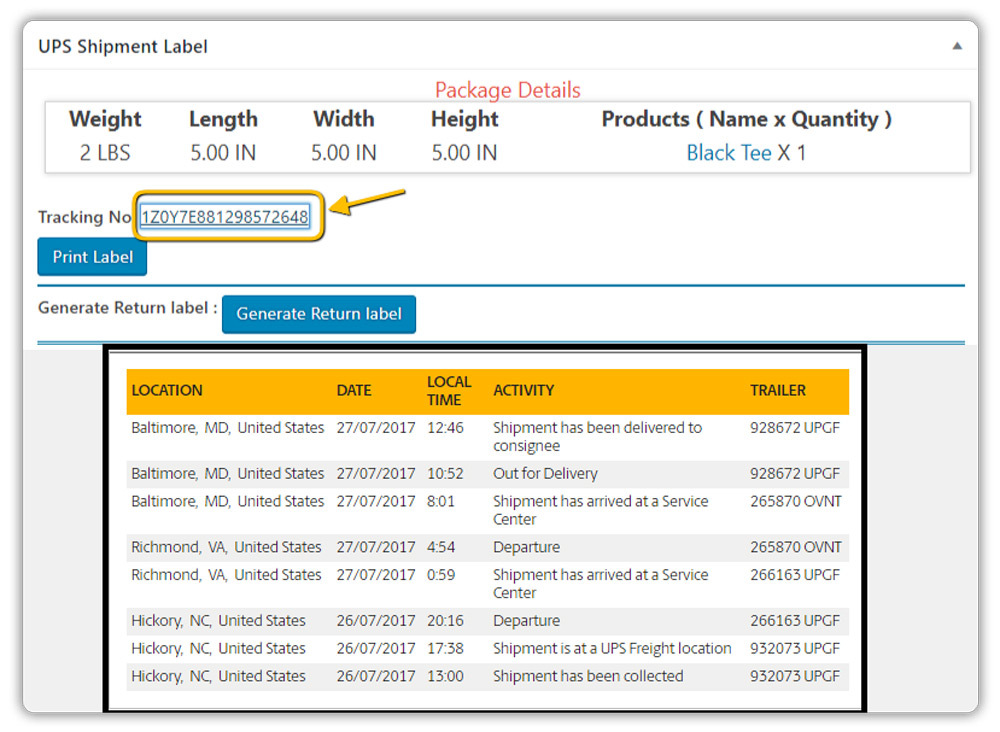Viewport: 1000px width, 732px height.
Task: Select the Width column header
Action: point(344,119)
